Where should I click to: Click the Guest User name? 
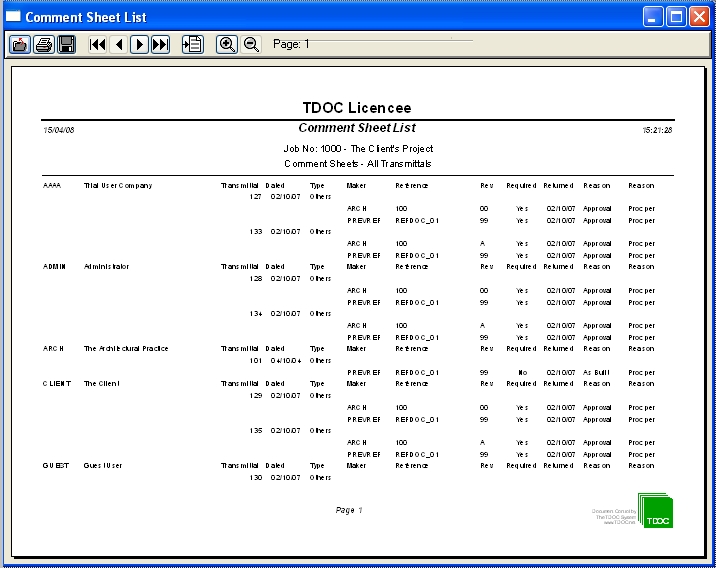103,466
